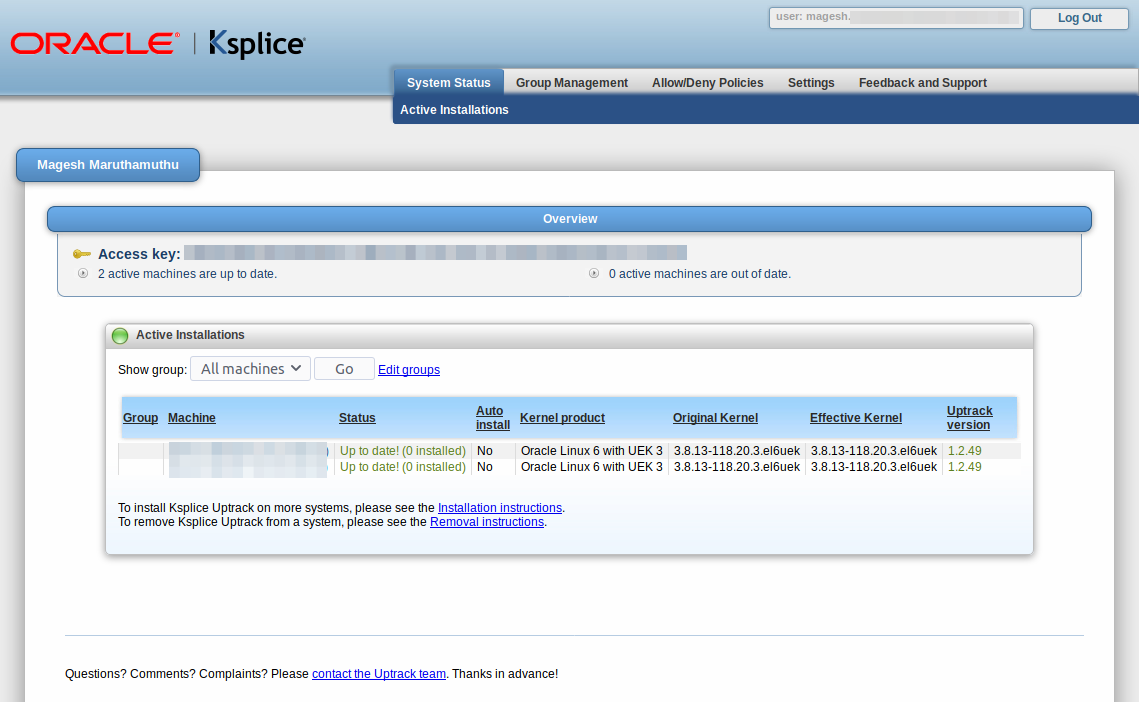Open the Allow/Deny Policies tab
Viewport: 1139px width, 702px height.
pos(708,83)
